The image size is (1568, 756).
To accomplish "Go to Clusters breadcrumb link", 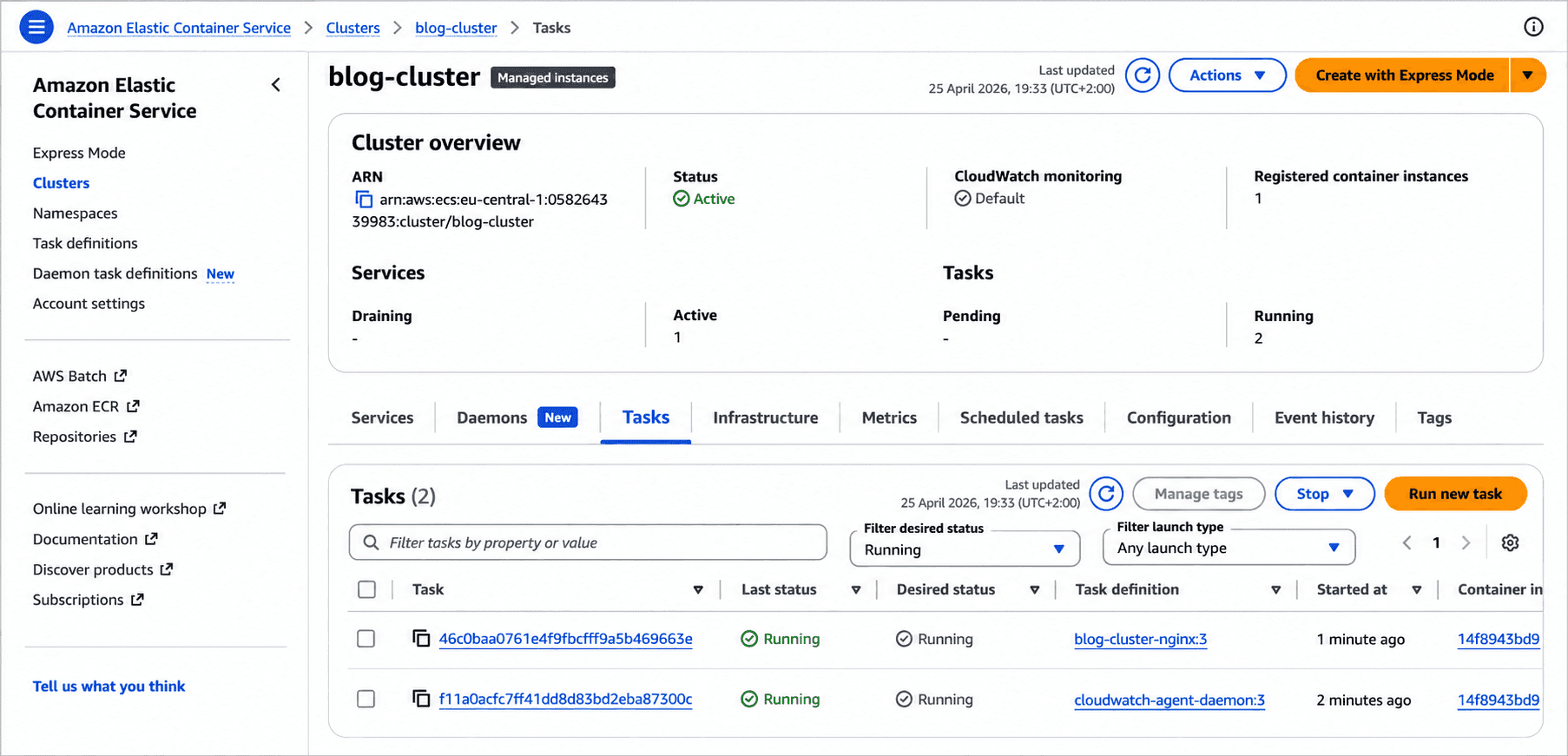I will pos(353,28).
